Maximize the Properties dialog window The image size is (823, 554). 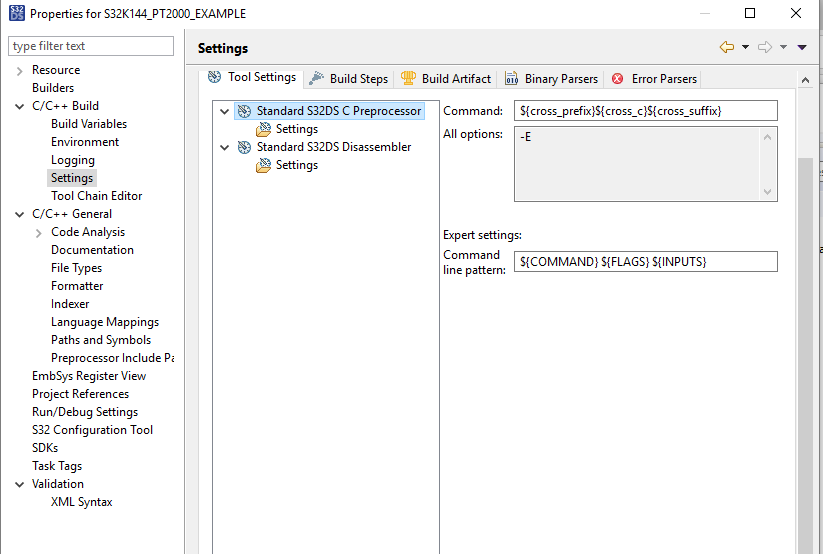(x=750, y=13)
